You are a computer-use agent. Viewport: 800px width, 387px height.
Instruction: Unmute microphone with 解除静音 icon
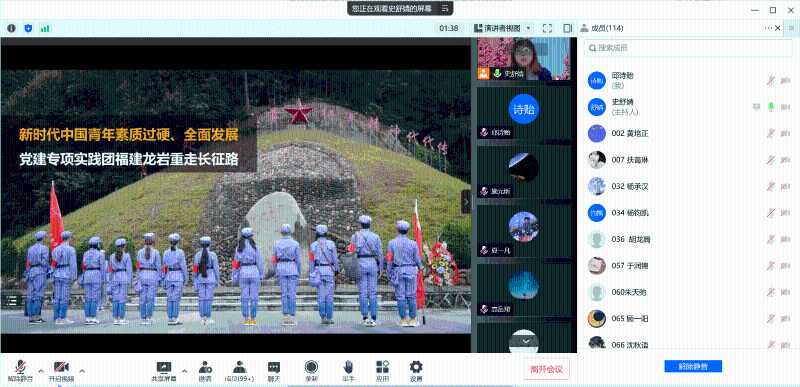point(20,371)
